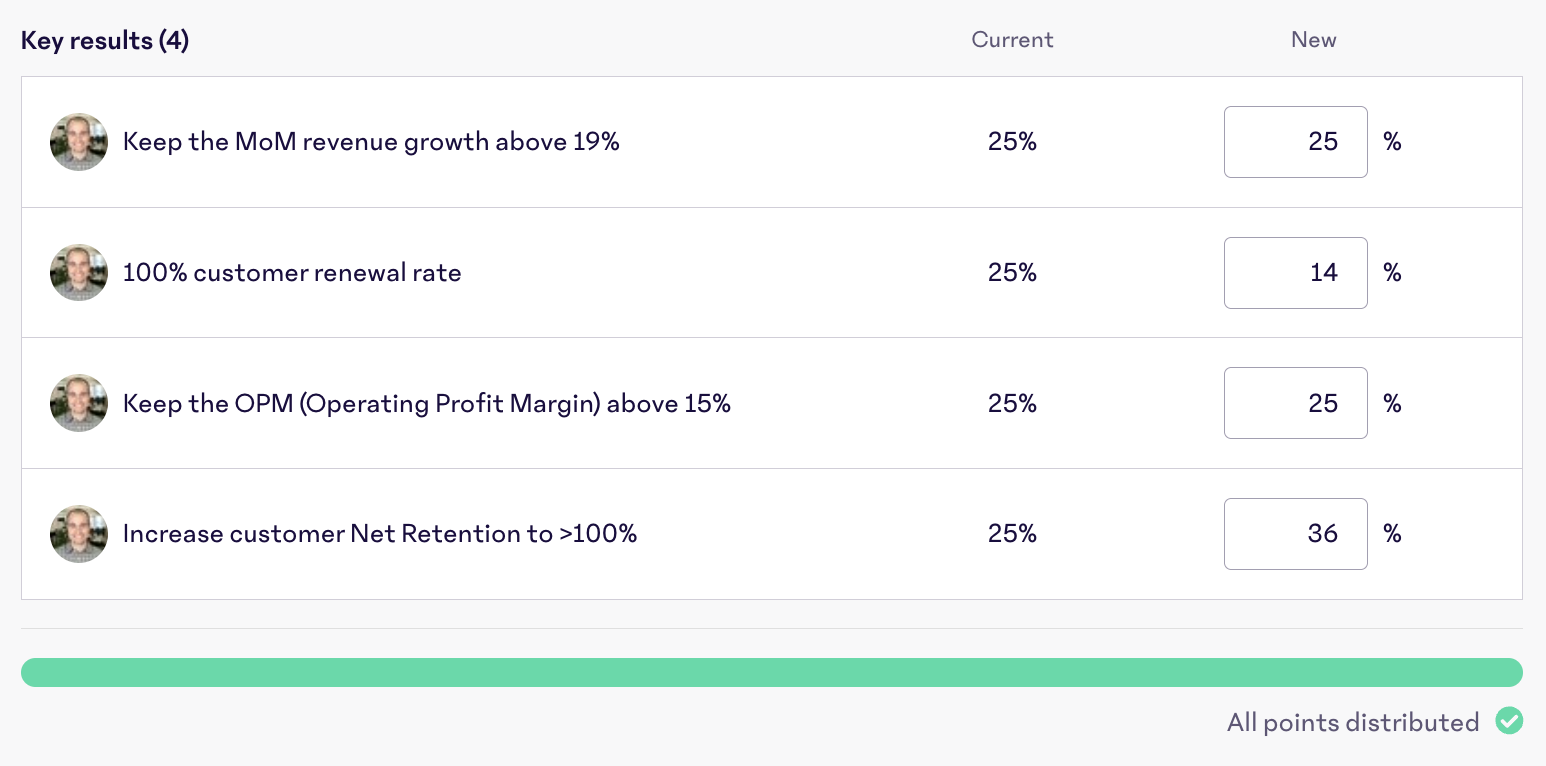This screenshot has height=766, width=1546.
Task: Click the green points distribution progress bar
Action: [771, 672]
